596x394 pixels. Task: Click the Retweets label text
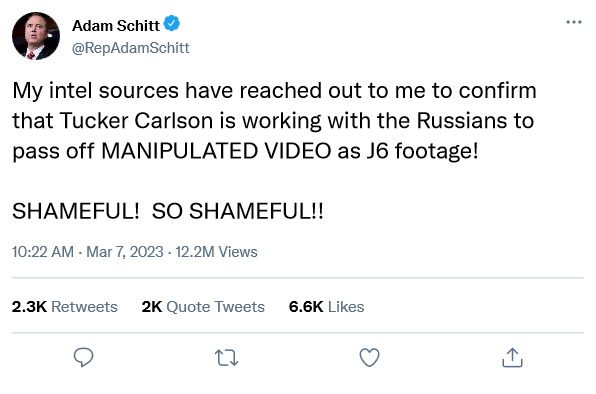pyautogui.click(x=84, y=307)
